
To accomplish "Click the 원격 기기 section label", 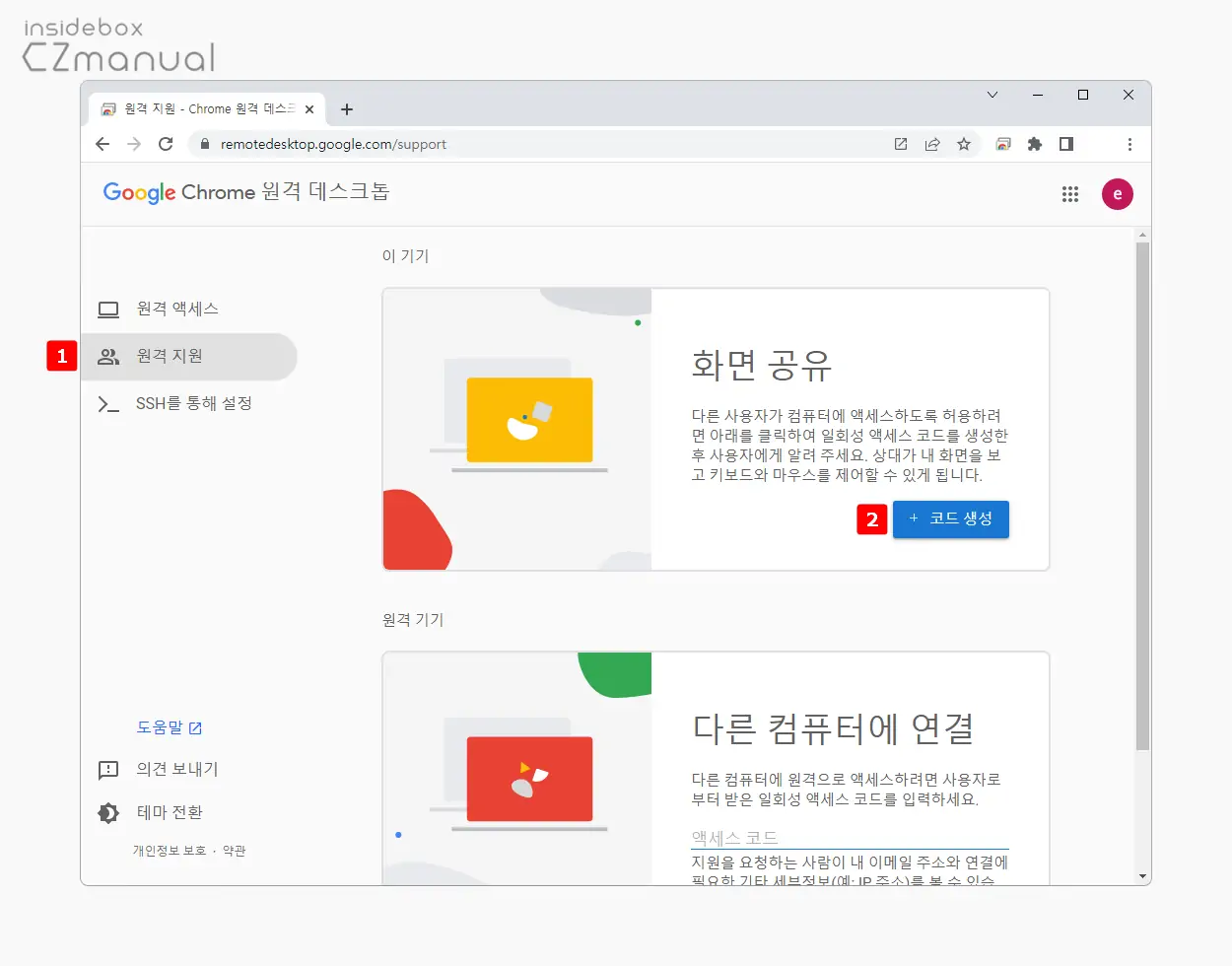I will (x=413, y=620).
